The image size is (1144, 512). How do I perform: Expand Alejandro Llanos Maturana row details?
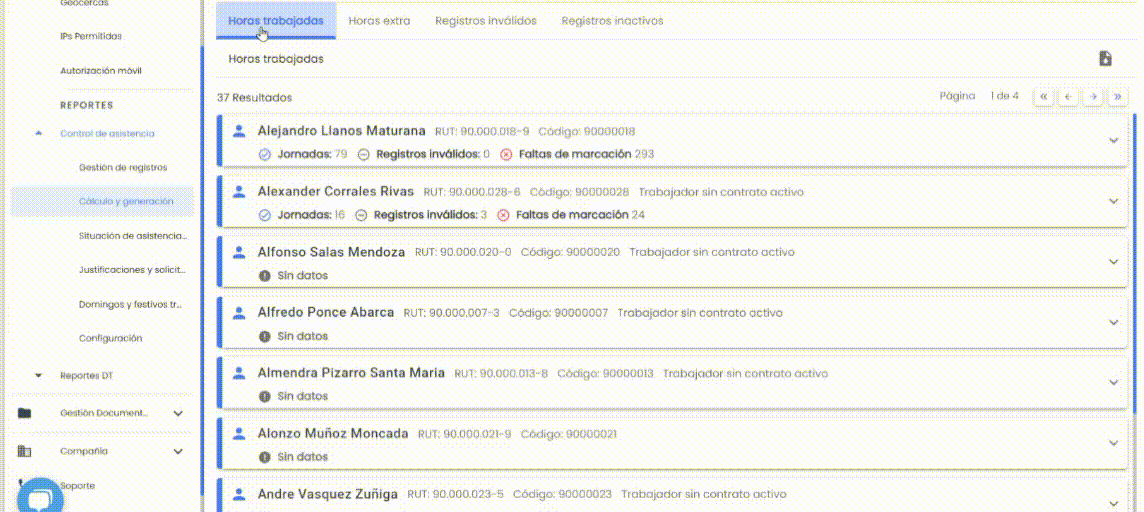click(1113, 141)
